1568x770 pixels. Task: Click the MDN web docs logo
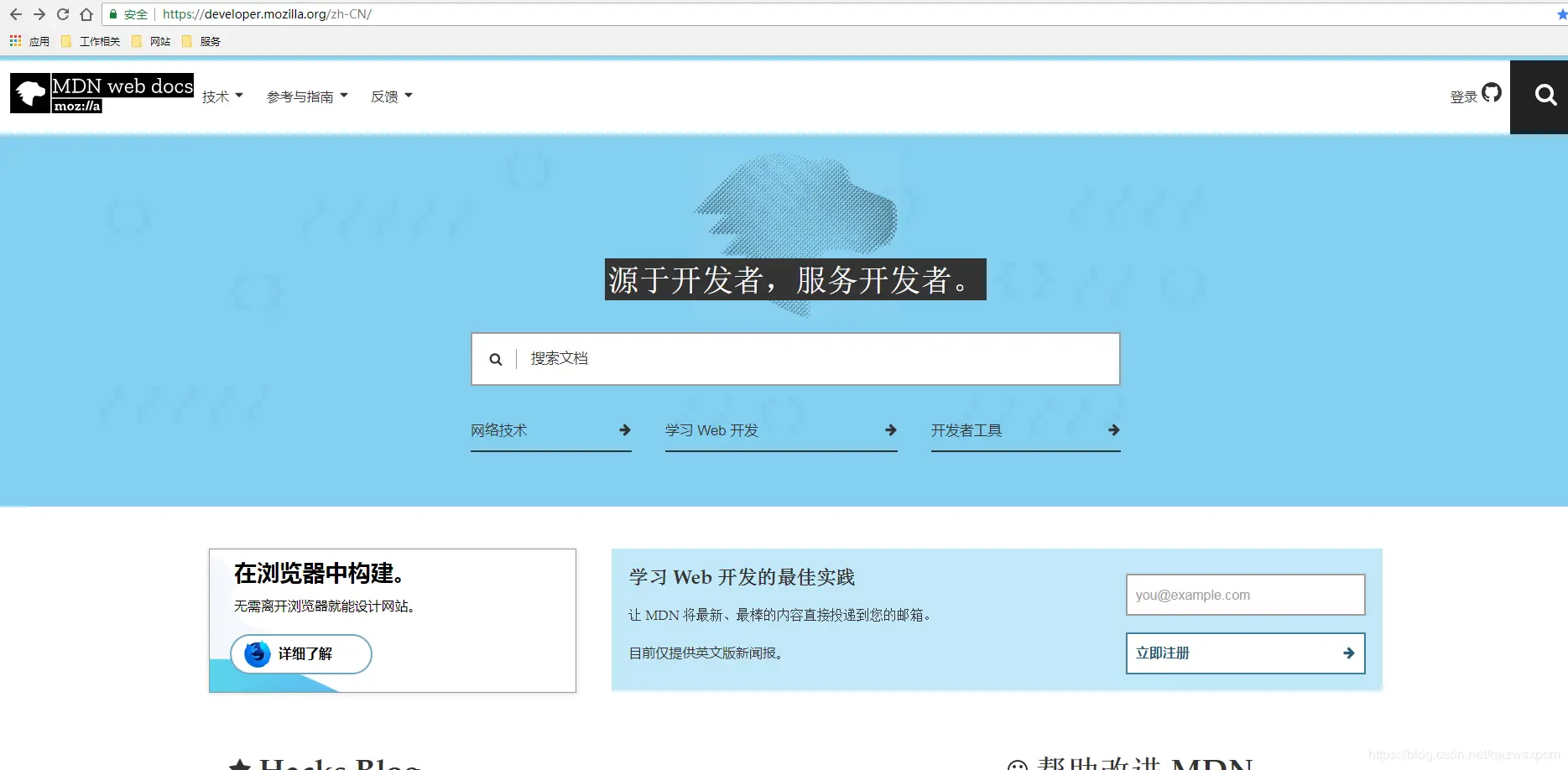101,91
